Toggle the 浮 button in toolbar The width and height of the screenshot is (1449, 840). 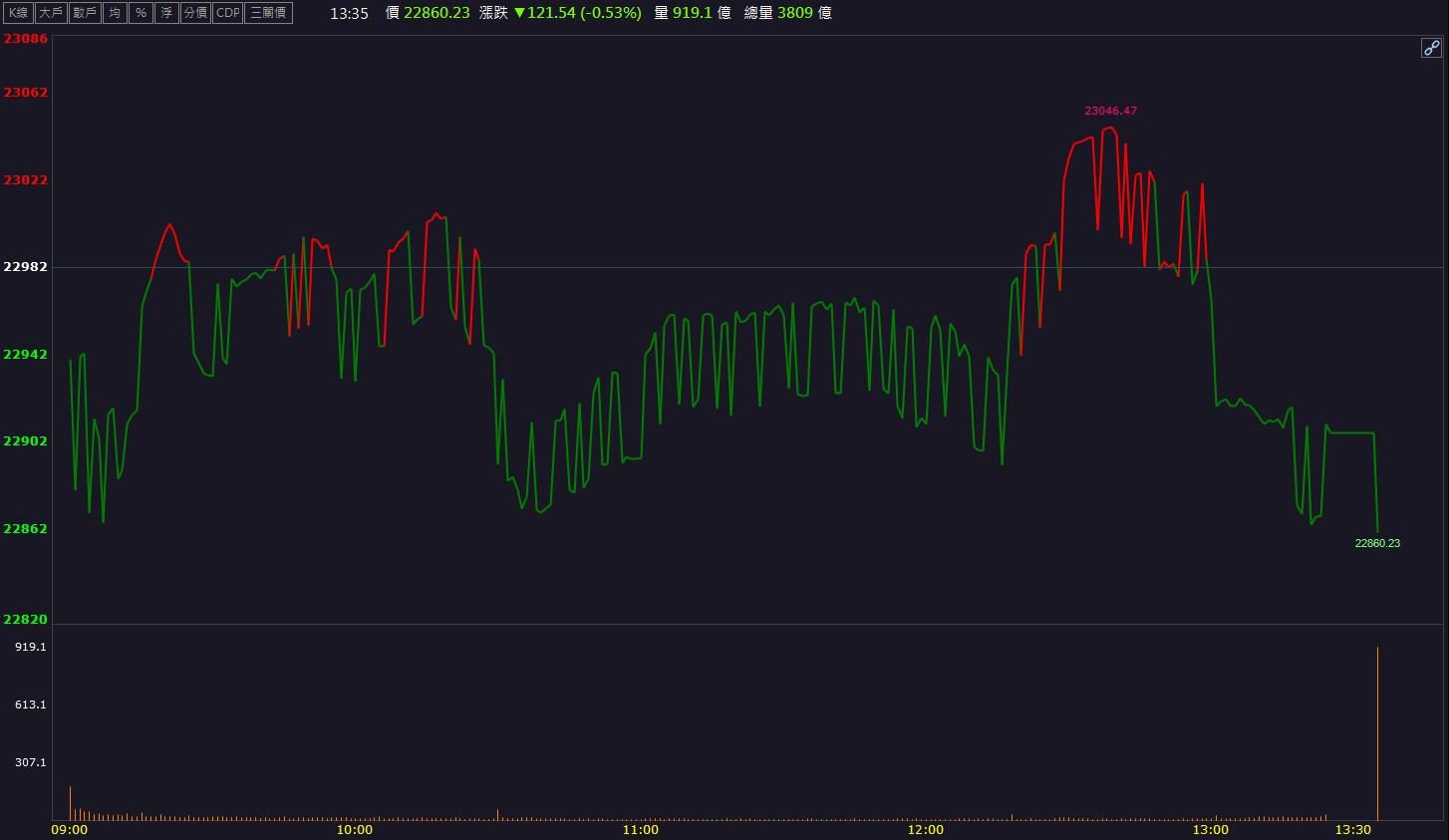pos(166,13)
